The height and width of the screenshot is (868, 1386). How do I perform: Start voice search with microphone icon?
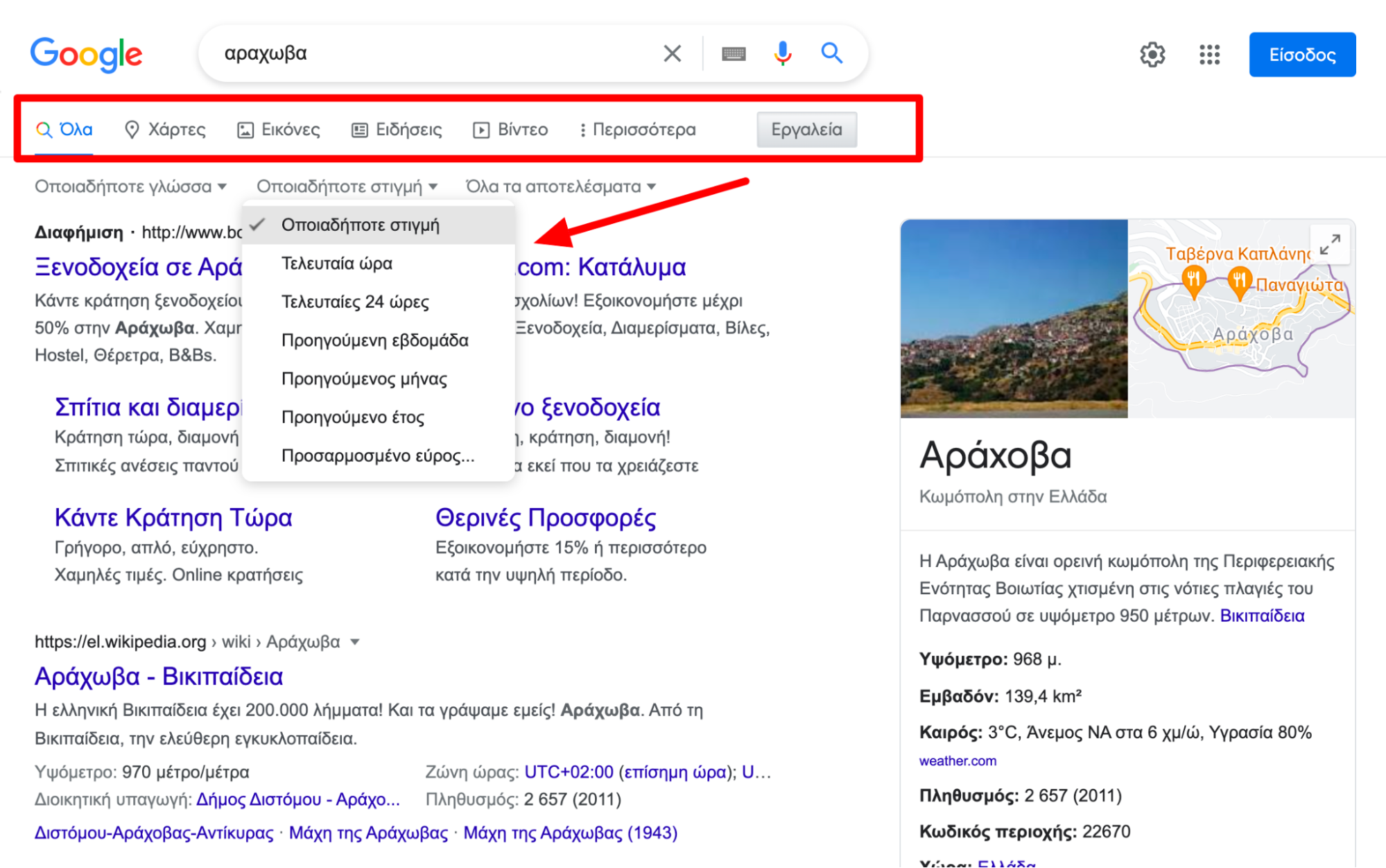[783, 53]
